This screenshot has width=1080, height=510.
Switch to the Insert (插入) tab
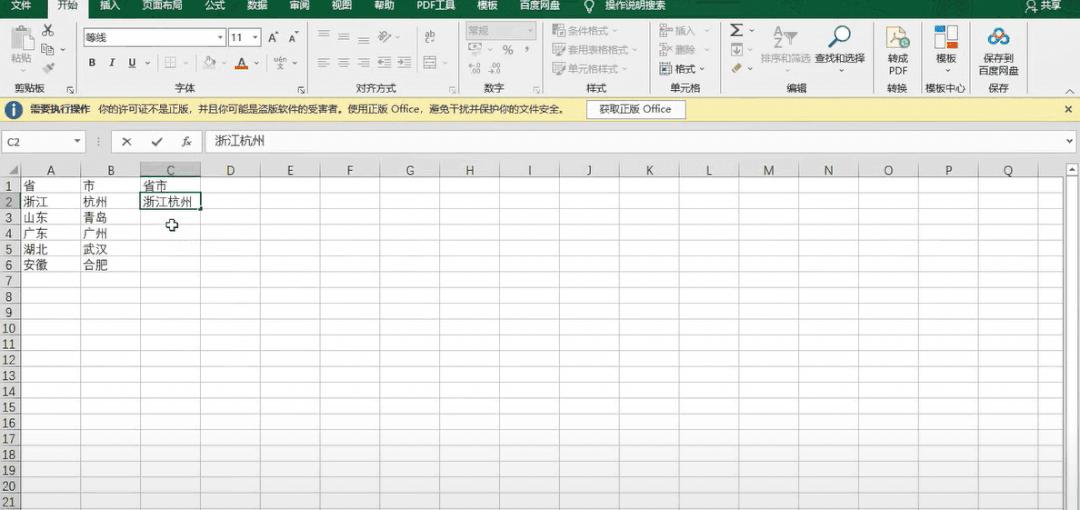coord(110,6)
